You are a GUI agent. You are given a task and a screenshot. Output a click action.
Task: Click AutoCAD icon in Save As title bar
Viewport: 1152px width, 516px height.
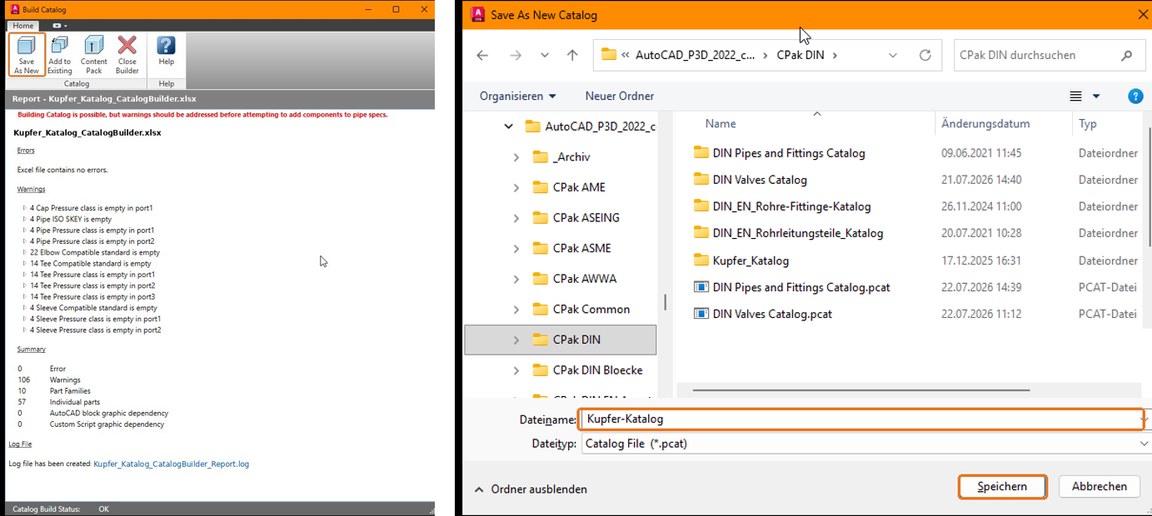478,15
